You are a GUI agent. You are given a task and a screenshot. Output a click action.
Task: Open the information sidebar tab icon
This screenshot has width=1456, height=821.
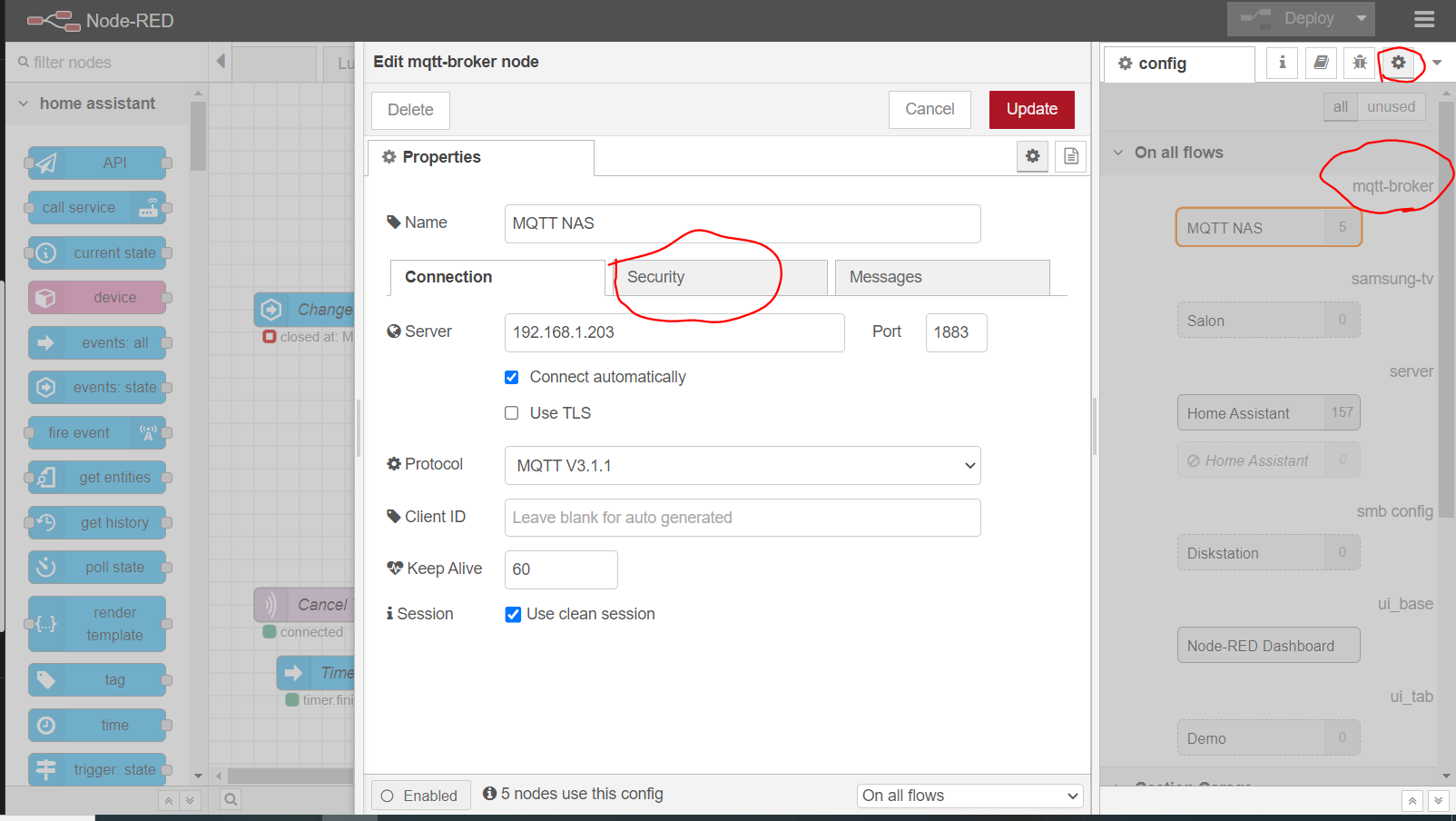(x=1282, y=63)
